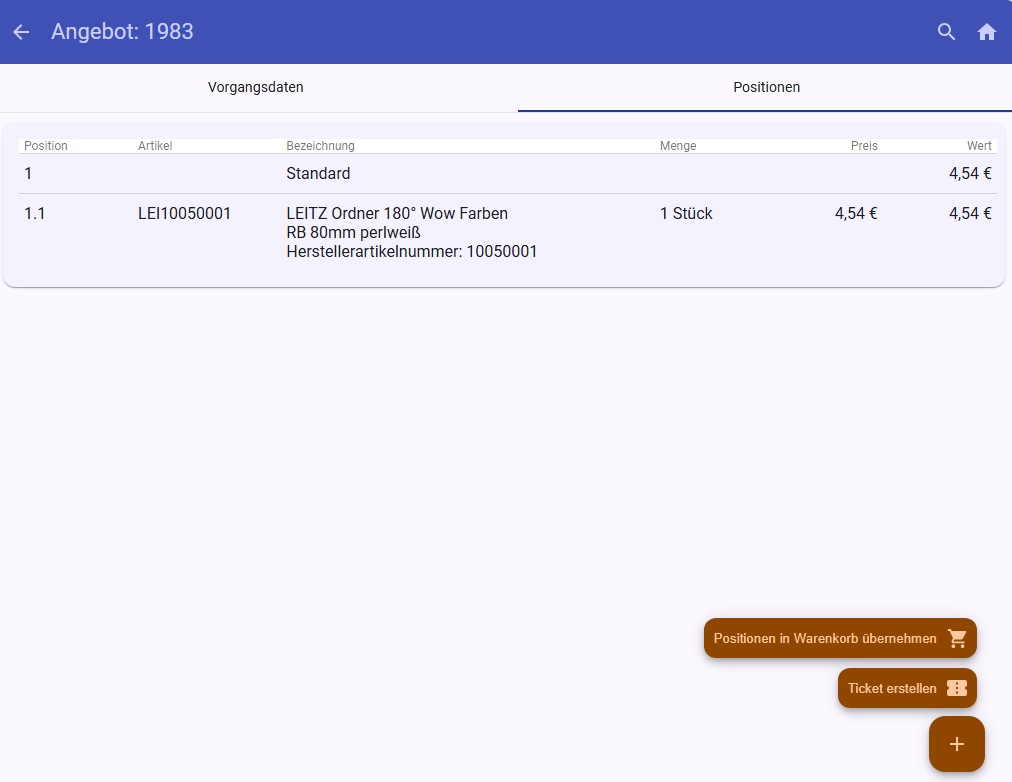1012x782 pixels.
Task: Click the plus floating action button
Action: coord(956,744)
